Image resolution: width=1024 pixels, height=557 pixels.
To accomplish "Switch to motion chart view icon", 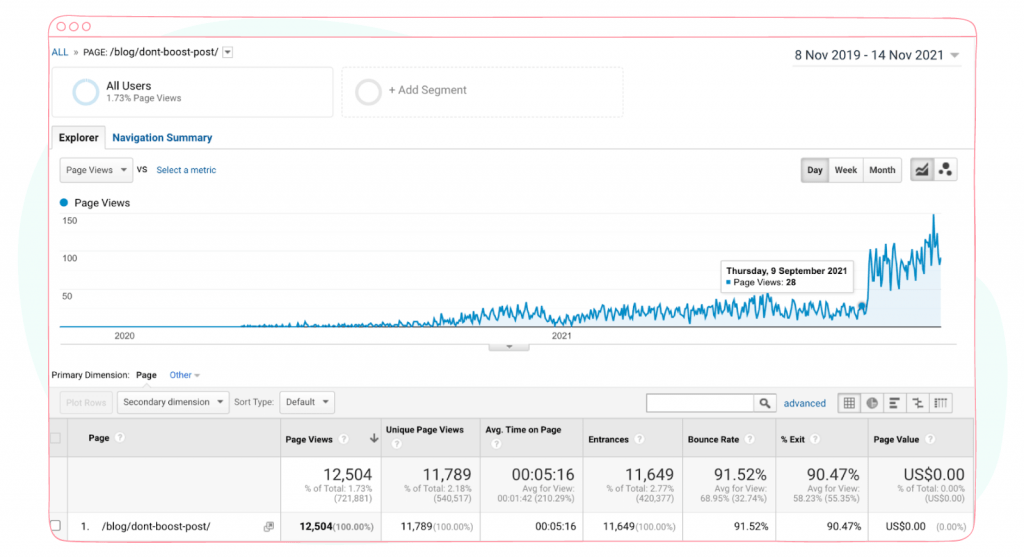I will pos(945,170).
